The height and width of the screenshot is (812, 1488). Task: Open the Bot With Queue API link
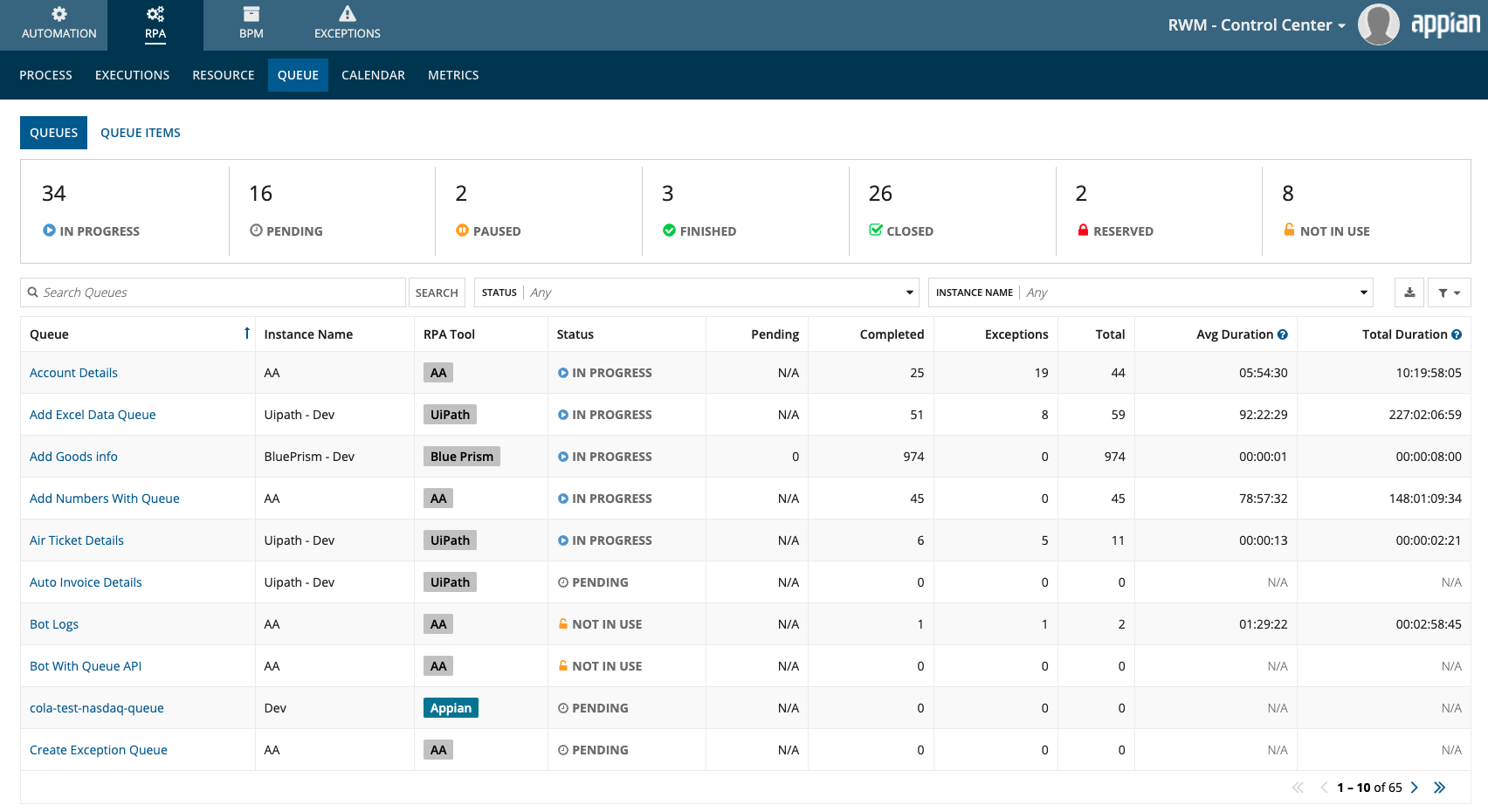click(86, 666)
